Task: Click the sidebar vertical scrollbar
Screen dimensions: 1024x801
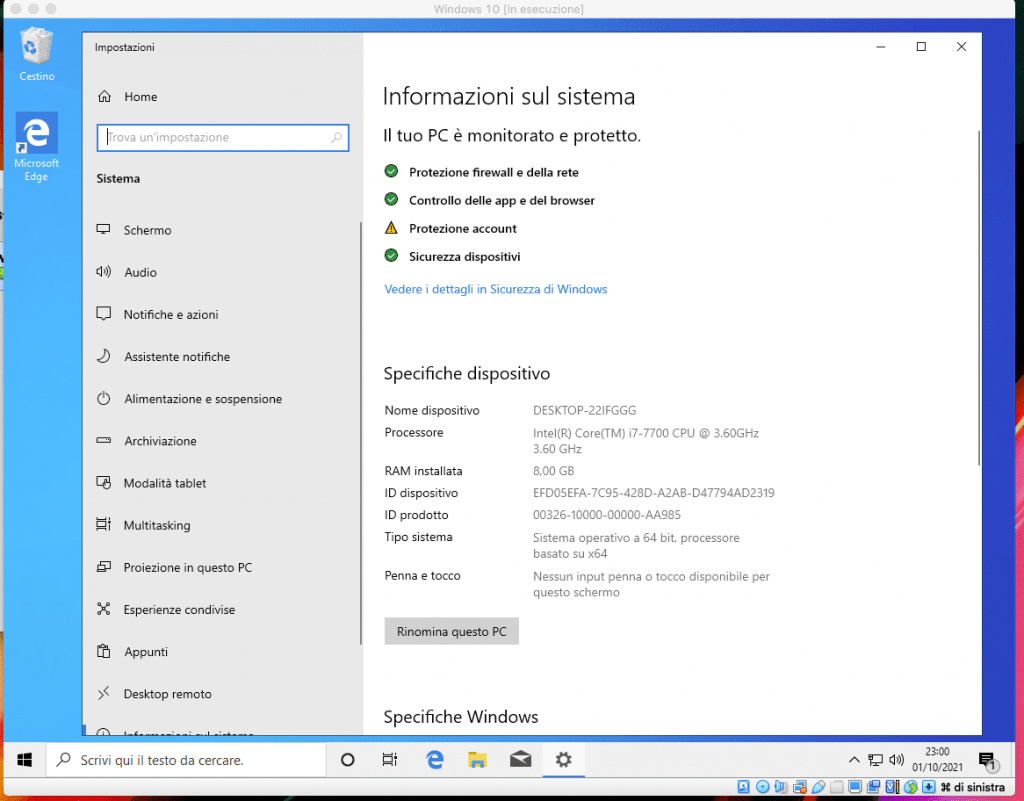Action: (x=360, y=433)
